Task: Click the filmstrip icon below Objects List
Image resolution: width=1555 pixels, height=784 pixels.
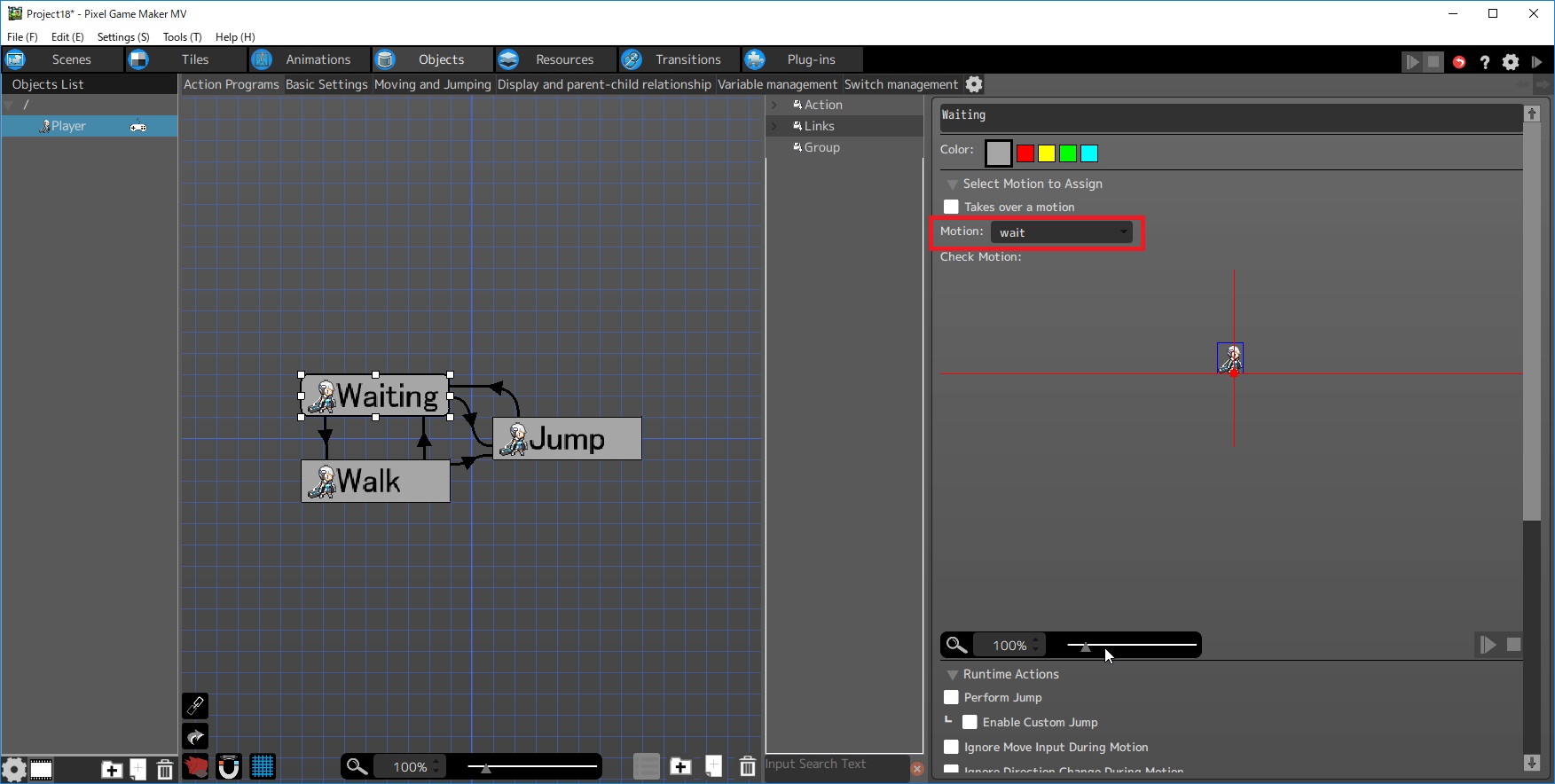Action: pos(42,769)
